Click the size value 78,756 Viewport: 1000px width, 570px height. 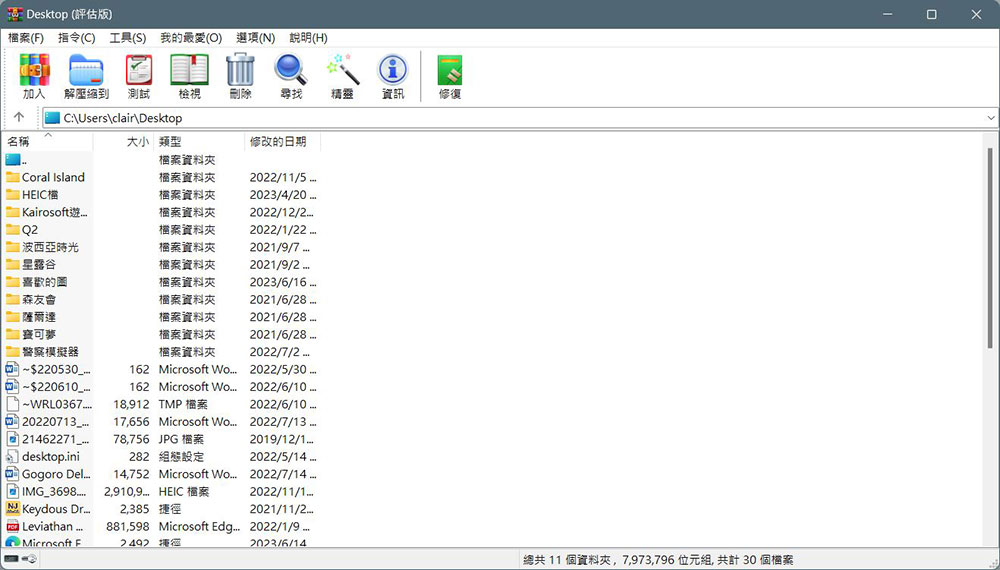131,439
